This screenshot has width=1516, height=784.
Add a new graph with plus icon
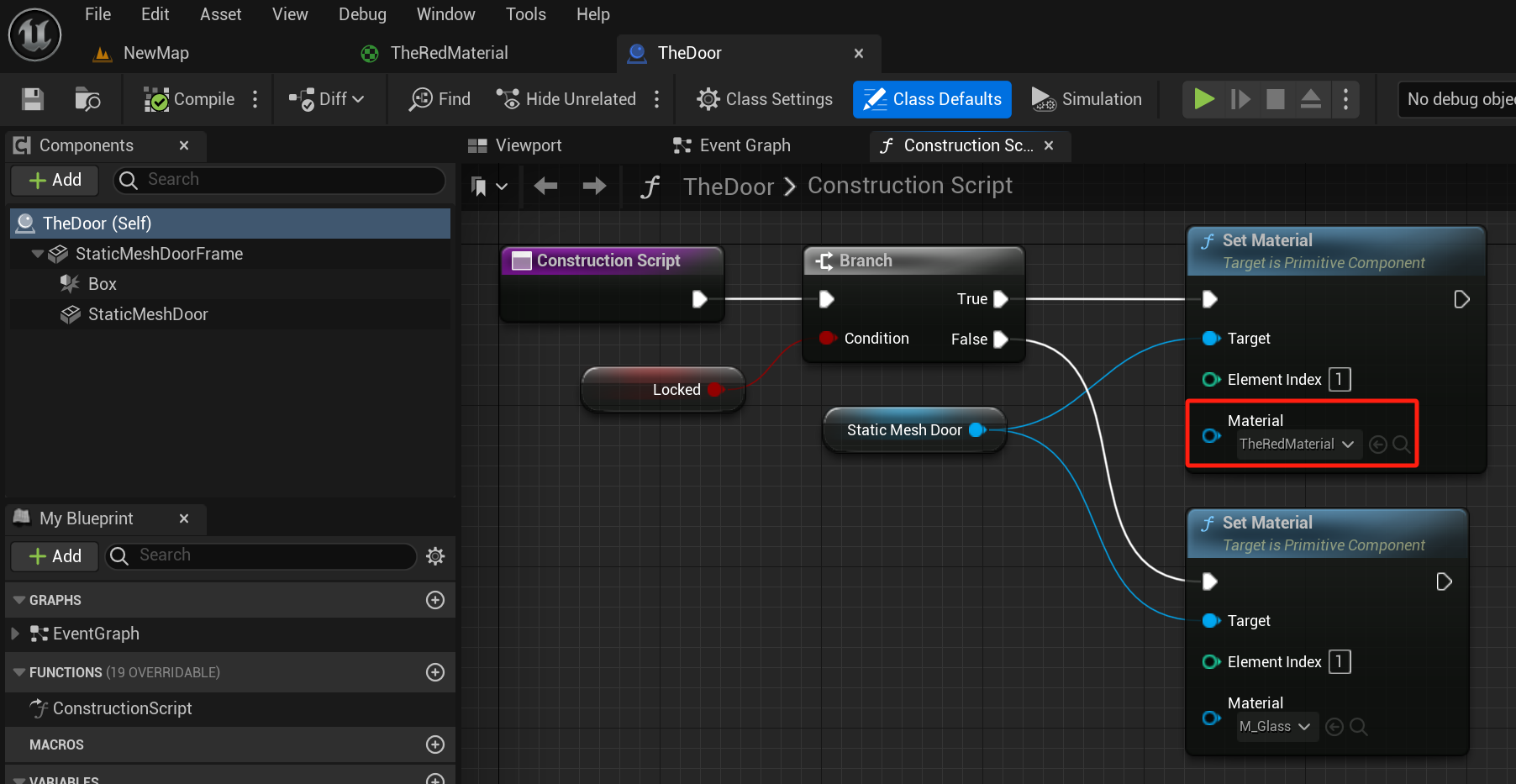point(435,600)
